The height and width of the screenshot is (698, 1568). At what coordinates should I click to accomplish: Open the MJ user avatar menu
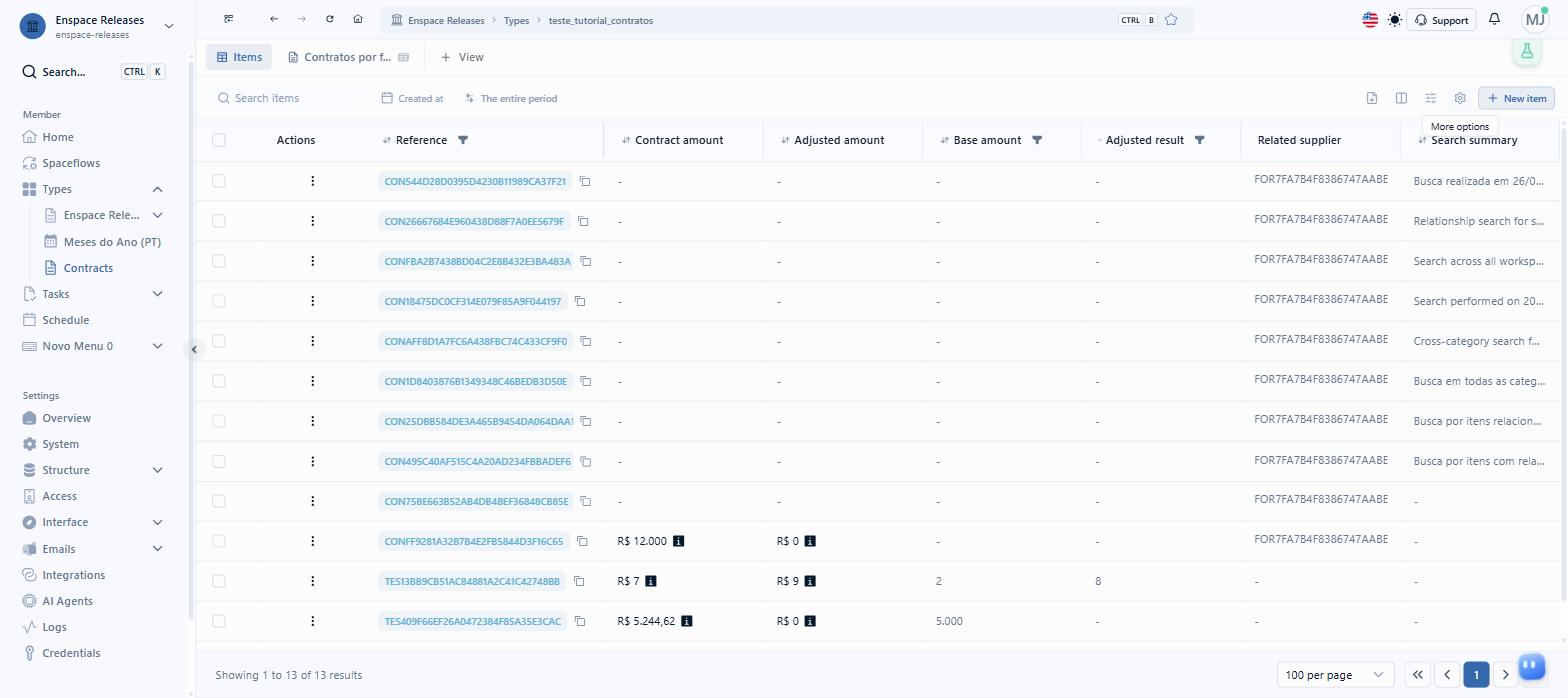click(x=1534, y=19)
